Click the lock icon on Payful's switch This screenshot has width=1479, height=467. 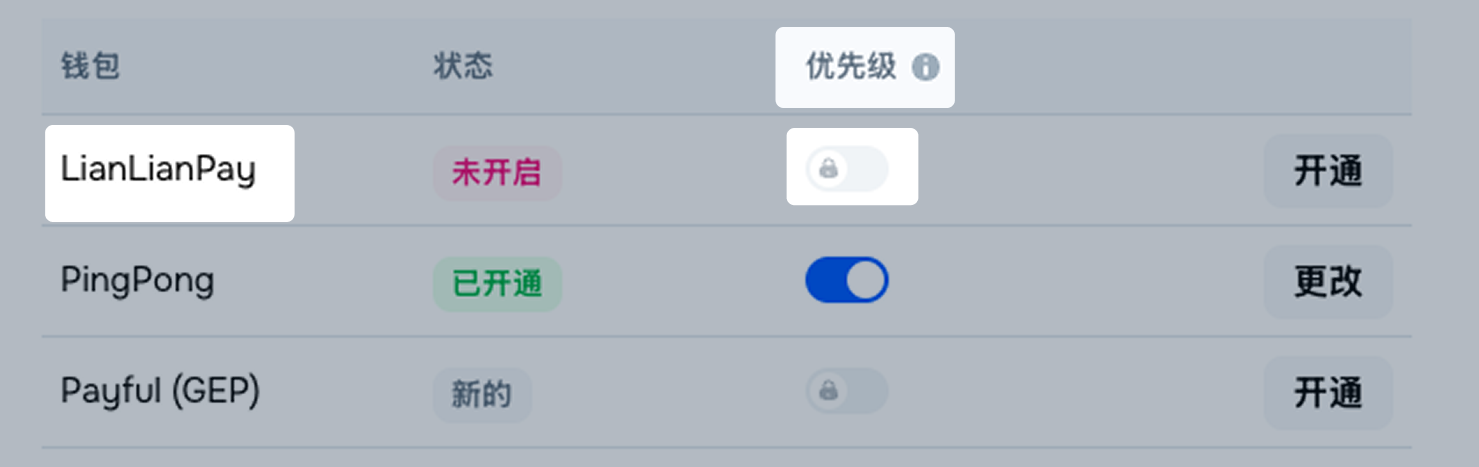pyautogui.click(x=828, y=391)
